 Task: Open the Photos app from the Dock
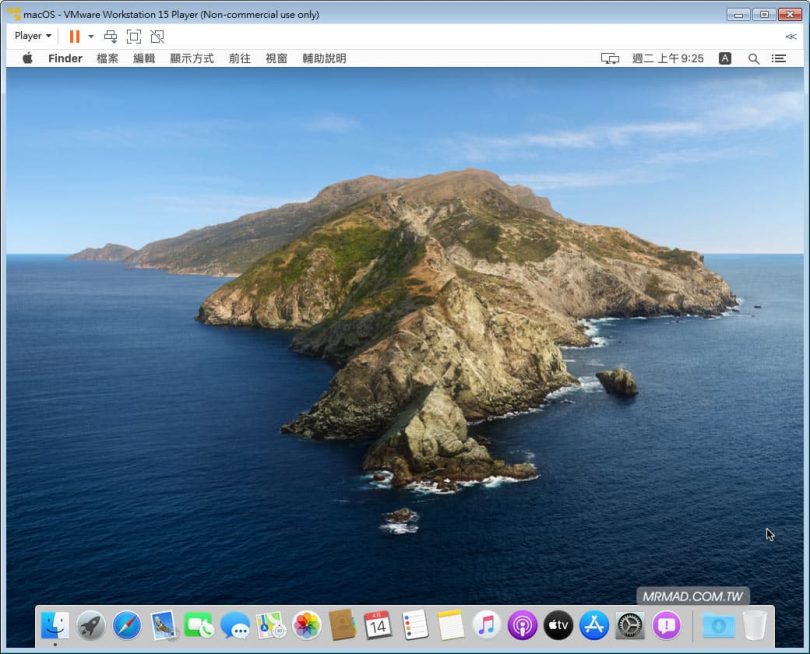coord(307,625)
